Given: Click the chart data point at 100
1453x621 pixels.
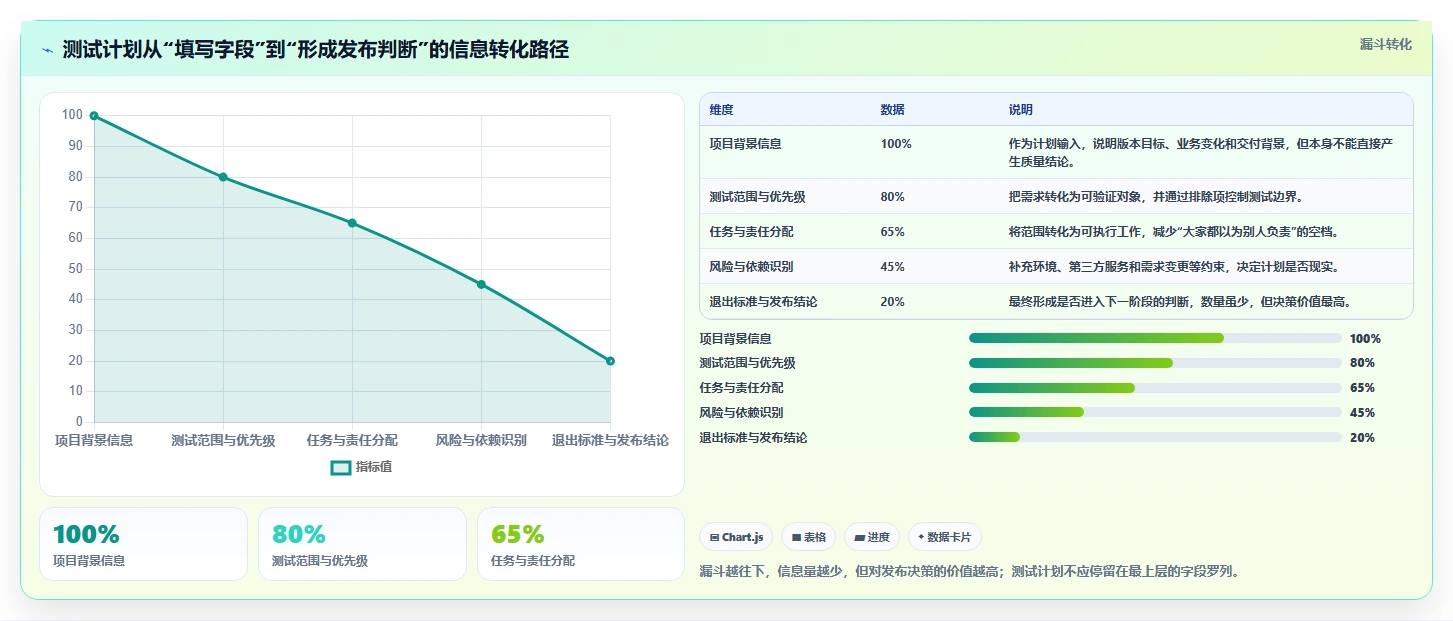Looking at the screenshot, I should click(x=94, y=116).
